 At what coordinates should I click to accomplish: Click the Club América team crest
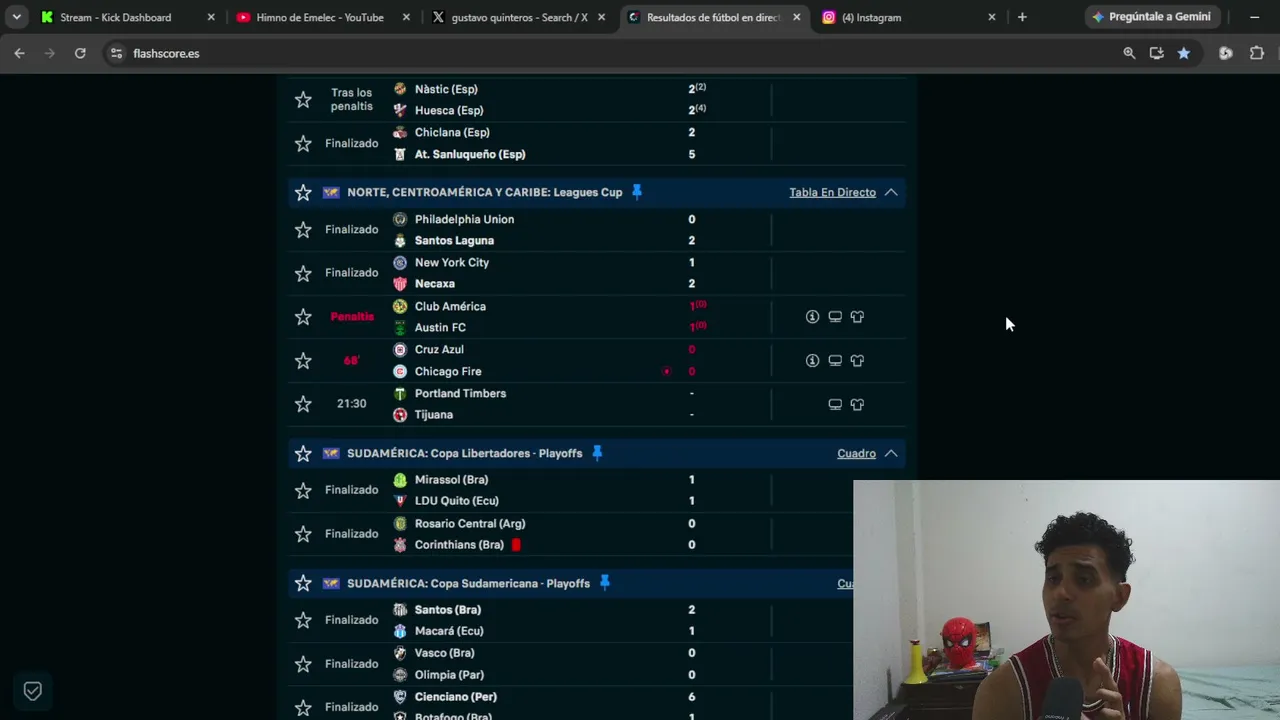pos(400,306)
